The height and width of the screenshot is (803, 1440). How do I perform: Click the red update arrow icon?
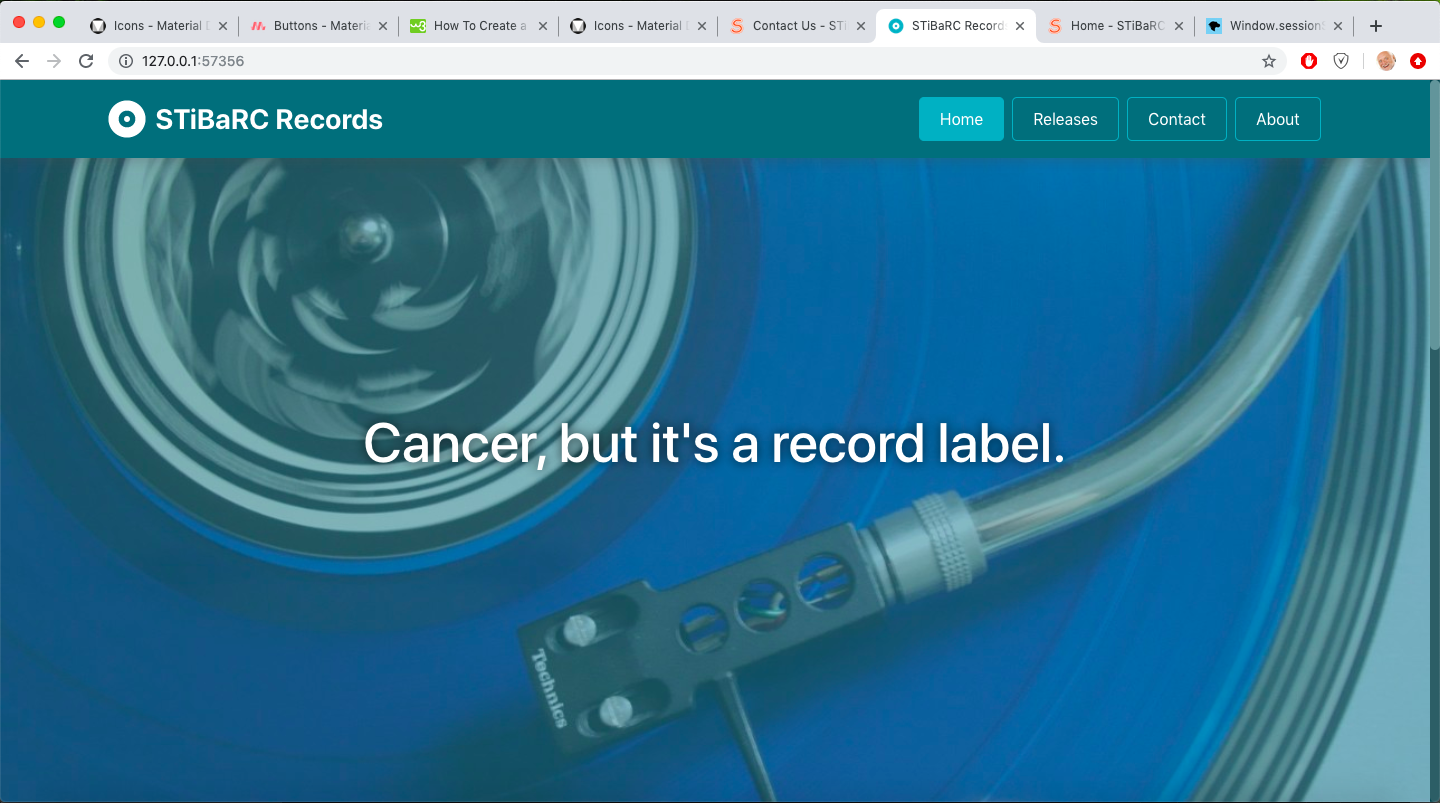1417,61
